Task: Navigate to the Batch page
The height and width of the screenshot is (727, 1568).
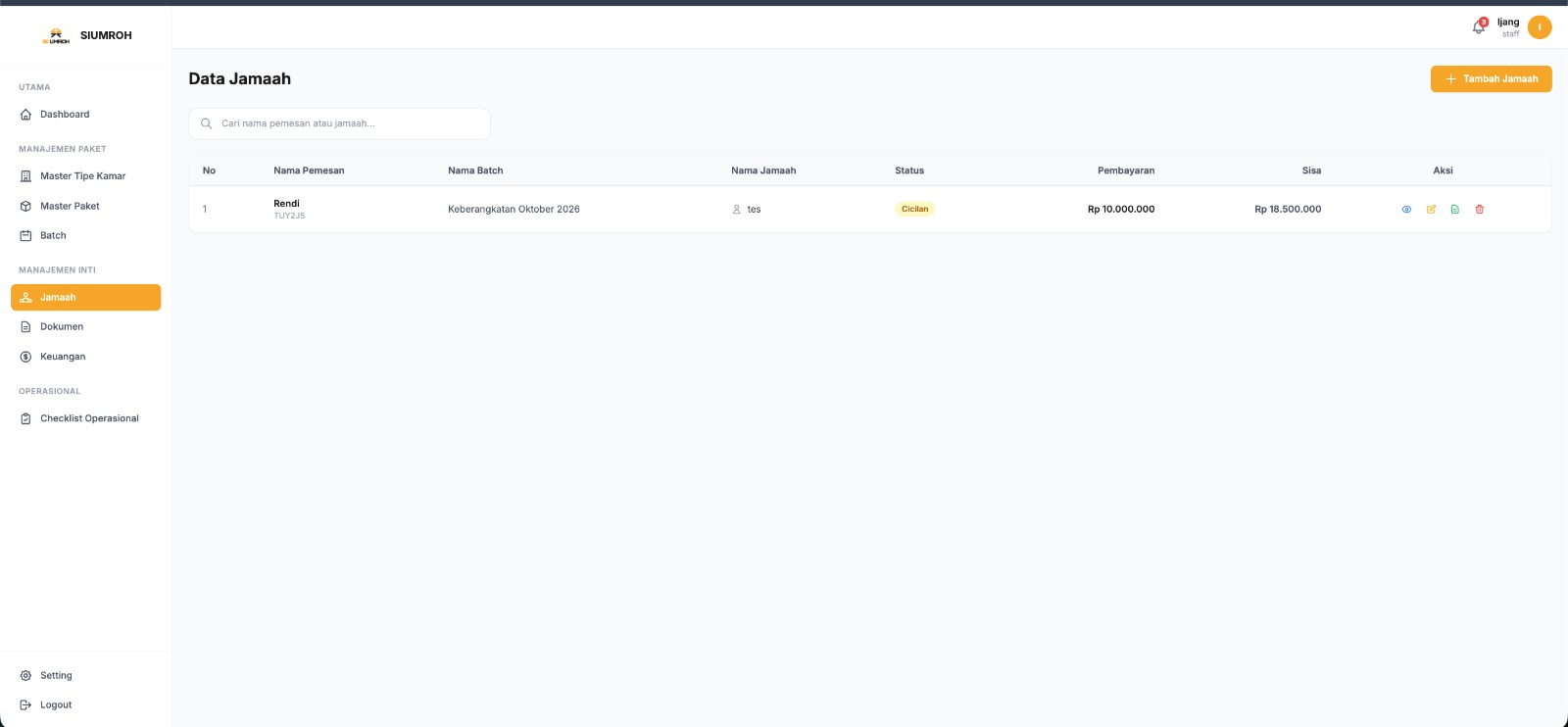Action: tap(85, 235)
